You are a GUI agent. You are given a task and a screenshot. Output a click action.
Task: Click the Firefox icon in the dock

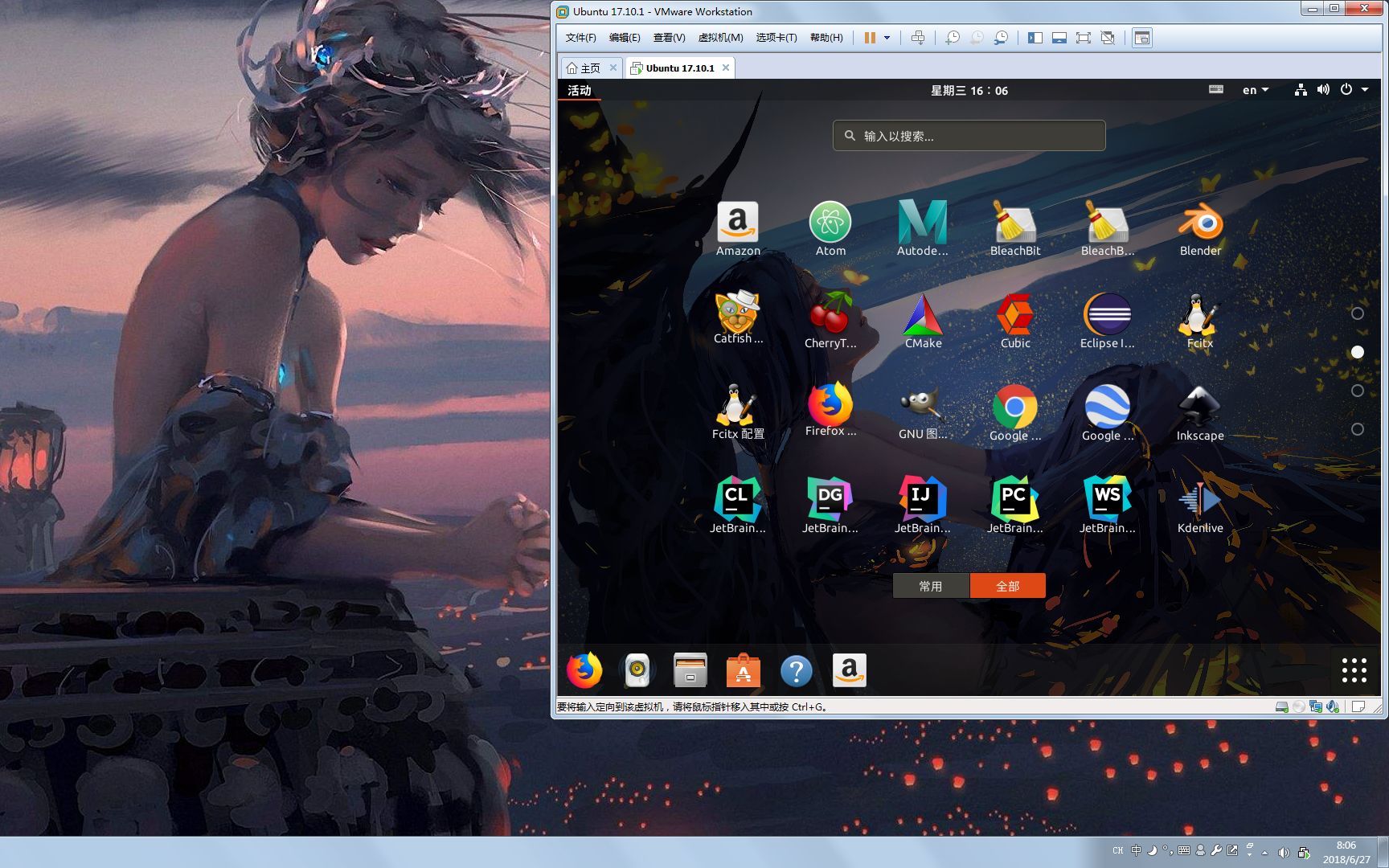point(584,670)
